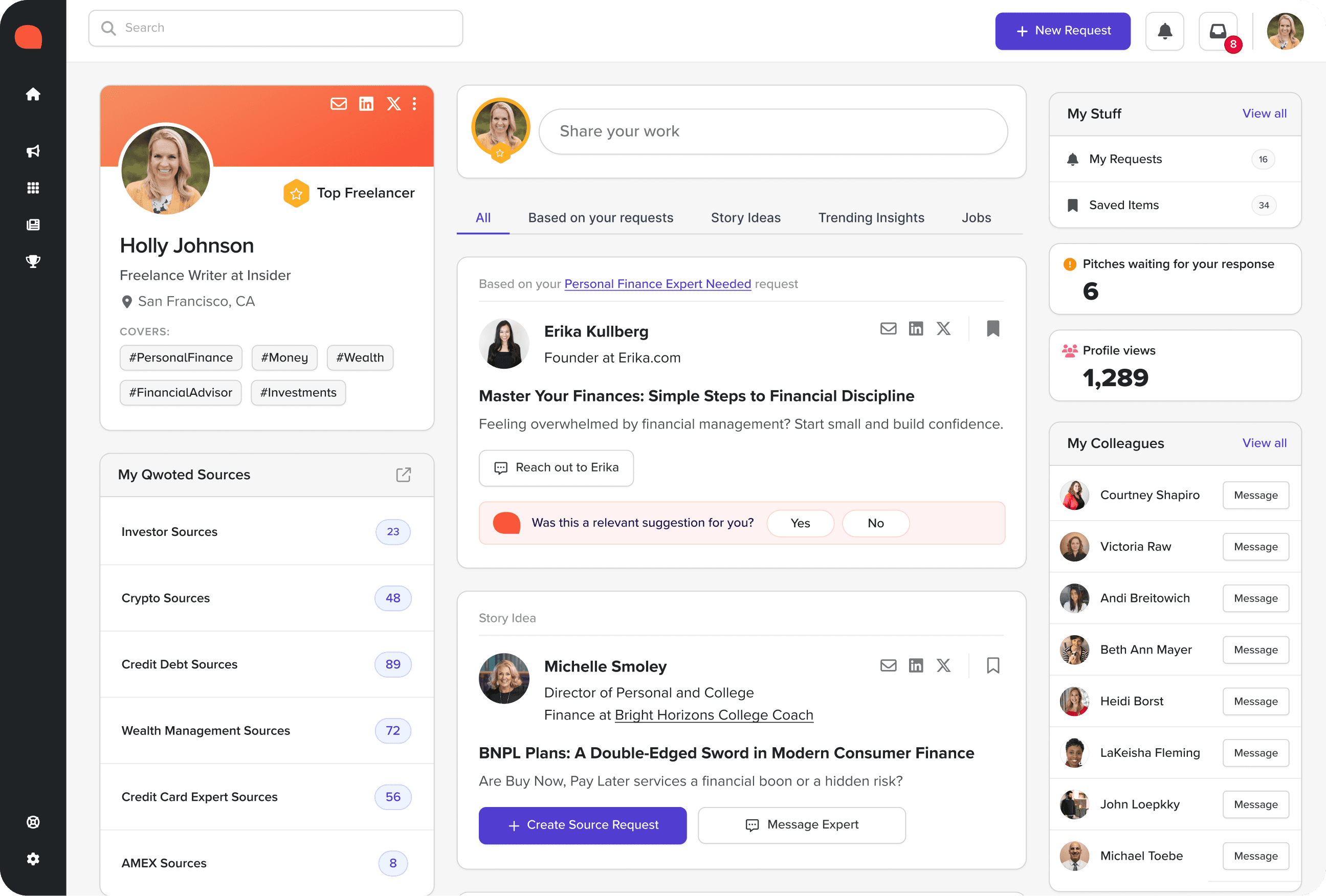Open three-dot menu on profile card
The width and height of the screenshot is (1326, 896).
click(414, 104)
